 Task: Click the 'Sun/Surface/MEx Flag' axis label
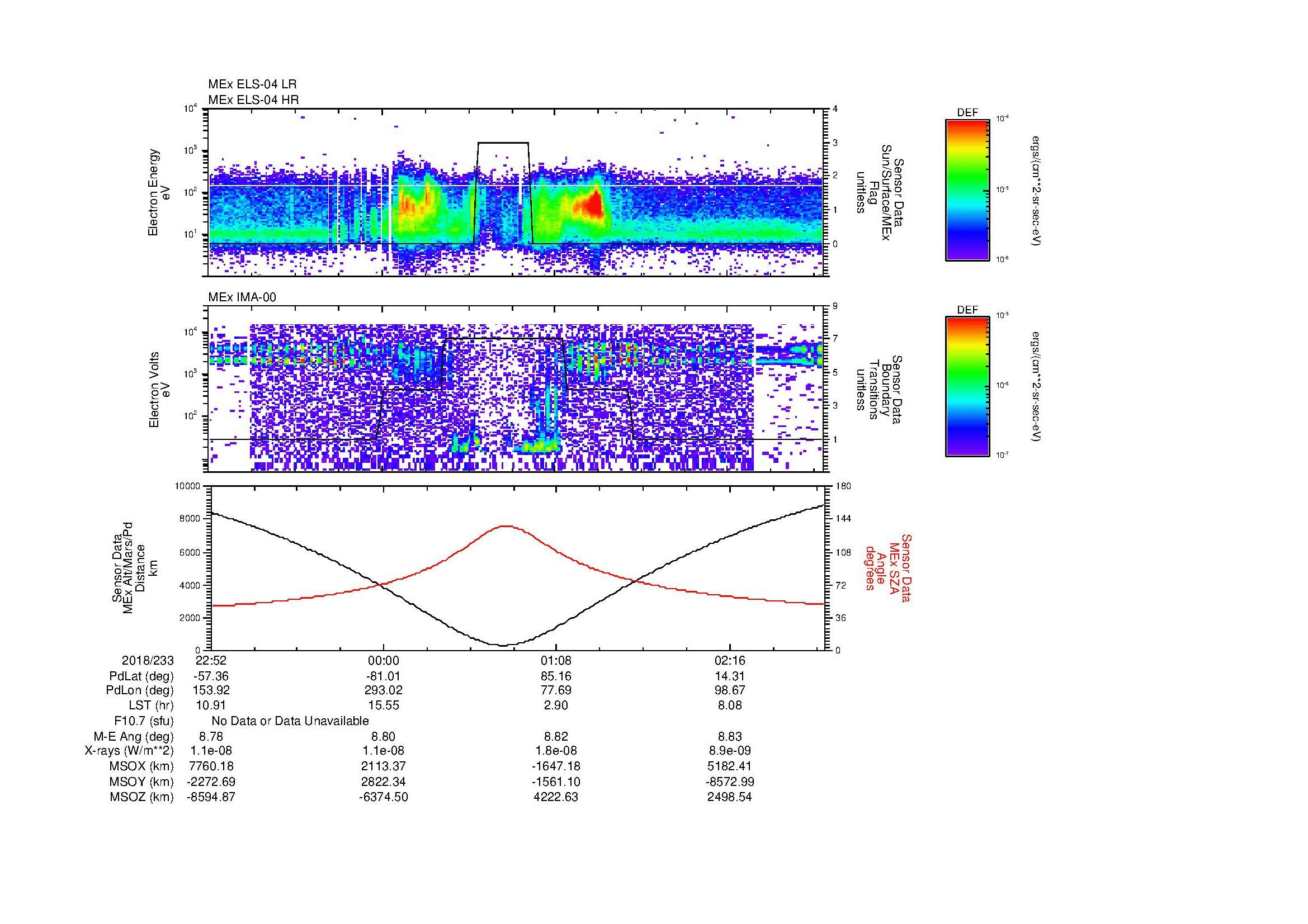[x=879, y=192]
